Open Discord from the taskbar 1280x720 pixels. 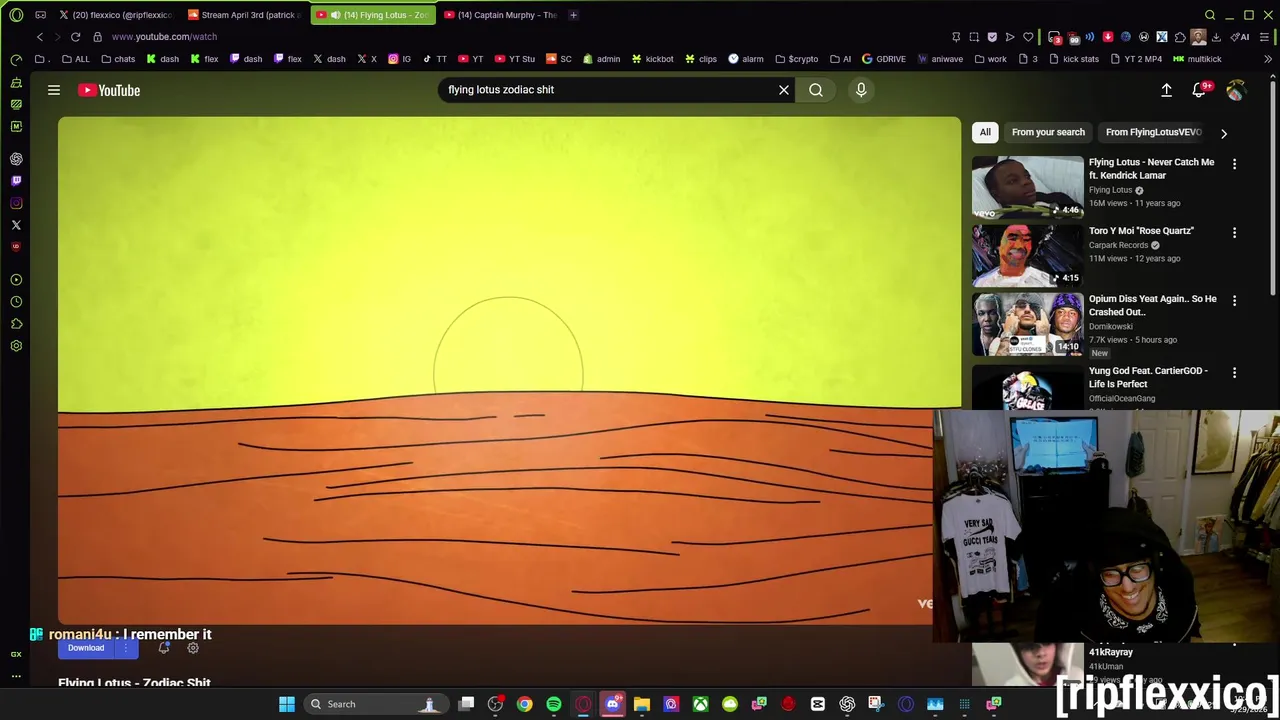point(613,704)
